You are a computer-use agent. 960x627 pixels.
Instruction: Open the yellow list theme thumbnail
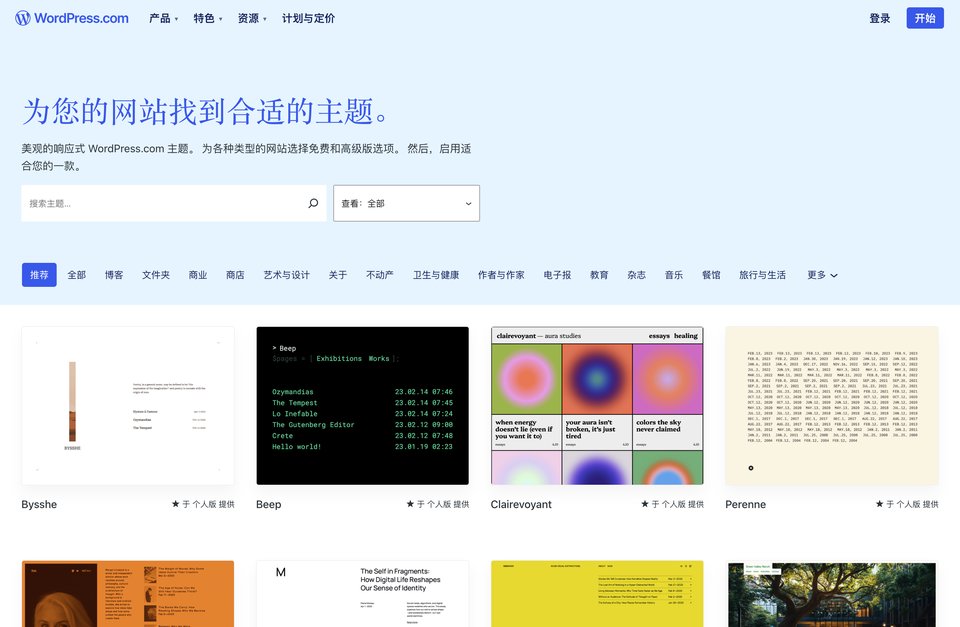pyautogui.click(x=597, y=593)
